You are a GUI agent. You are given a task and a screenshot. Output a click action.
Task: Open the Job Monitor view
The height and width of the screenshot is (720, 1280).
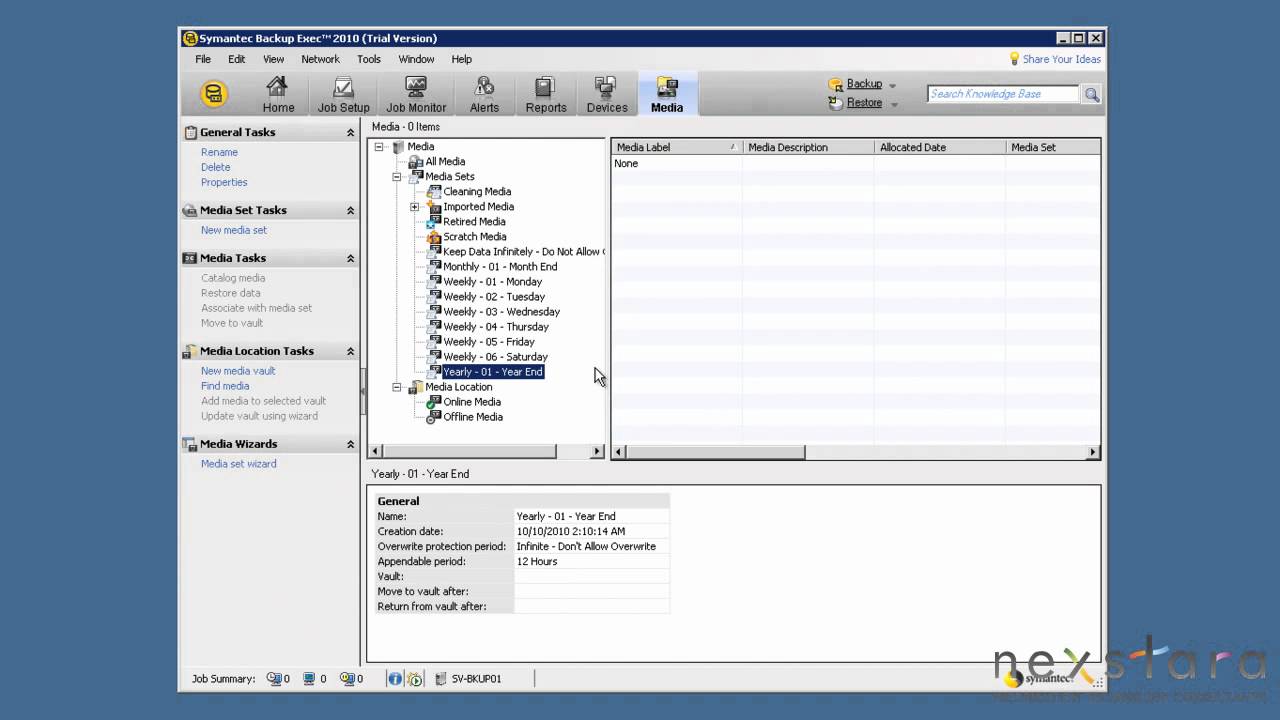(416, 95)
